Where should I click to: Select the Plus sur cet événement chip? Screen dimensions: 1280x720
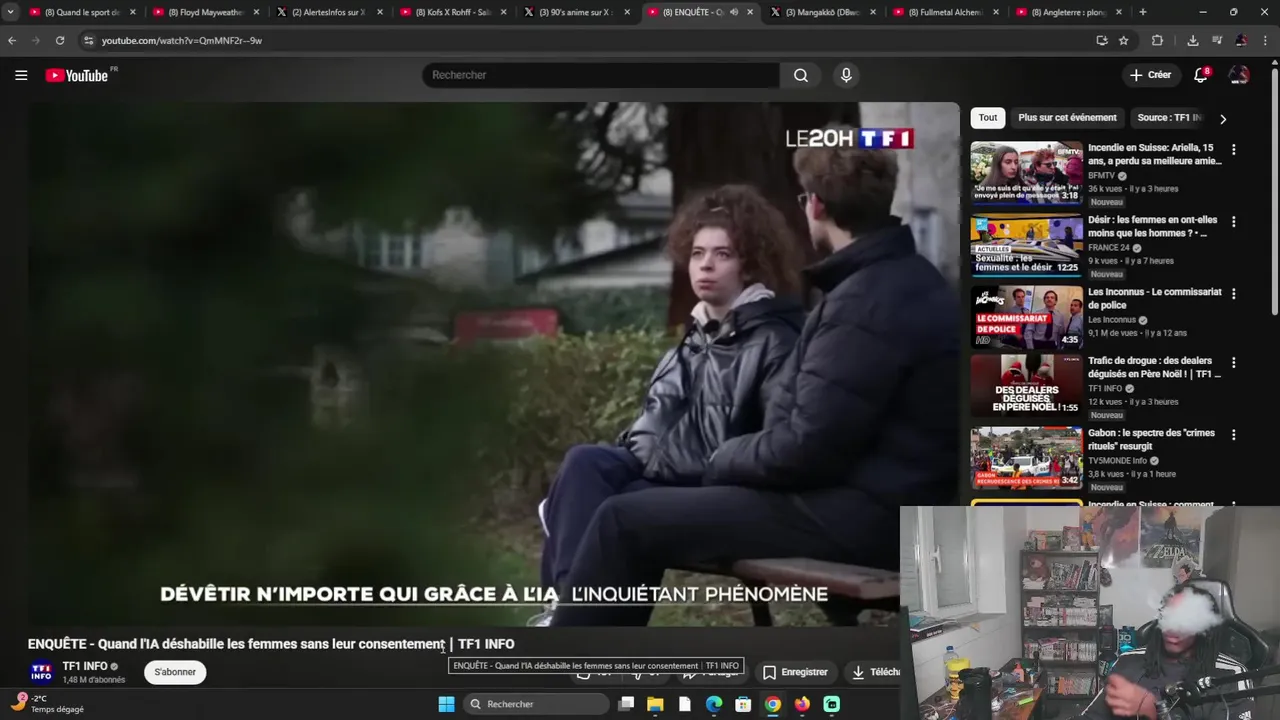point(1067,118)
